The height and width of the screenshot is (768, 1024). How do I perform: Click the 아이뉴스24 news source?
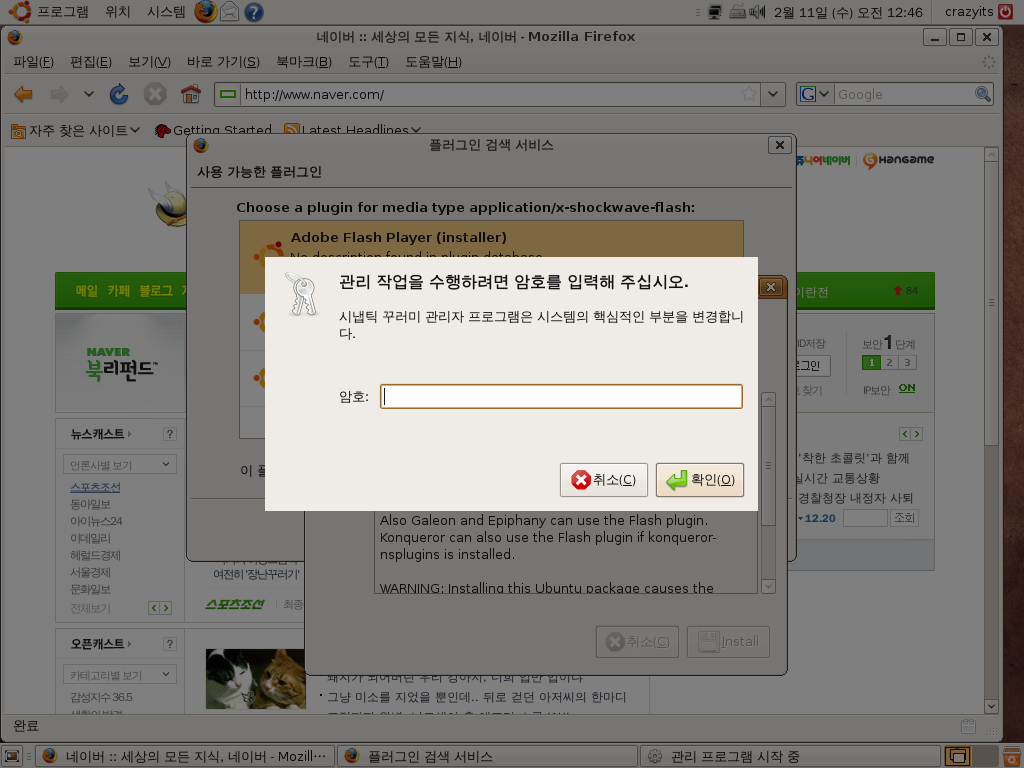(96, 521)
